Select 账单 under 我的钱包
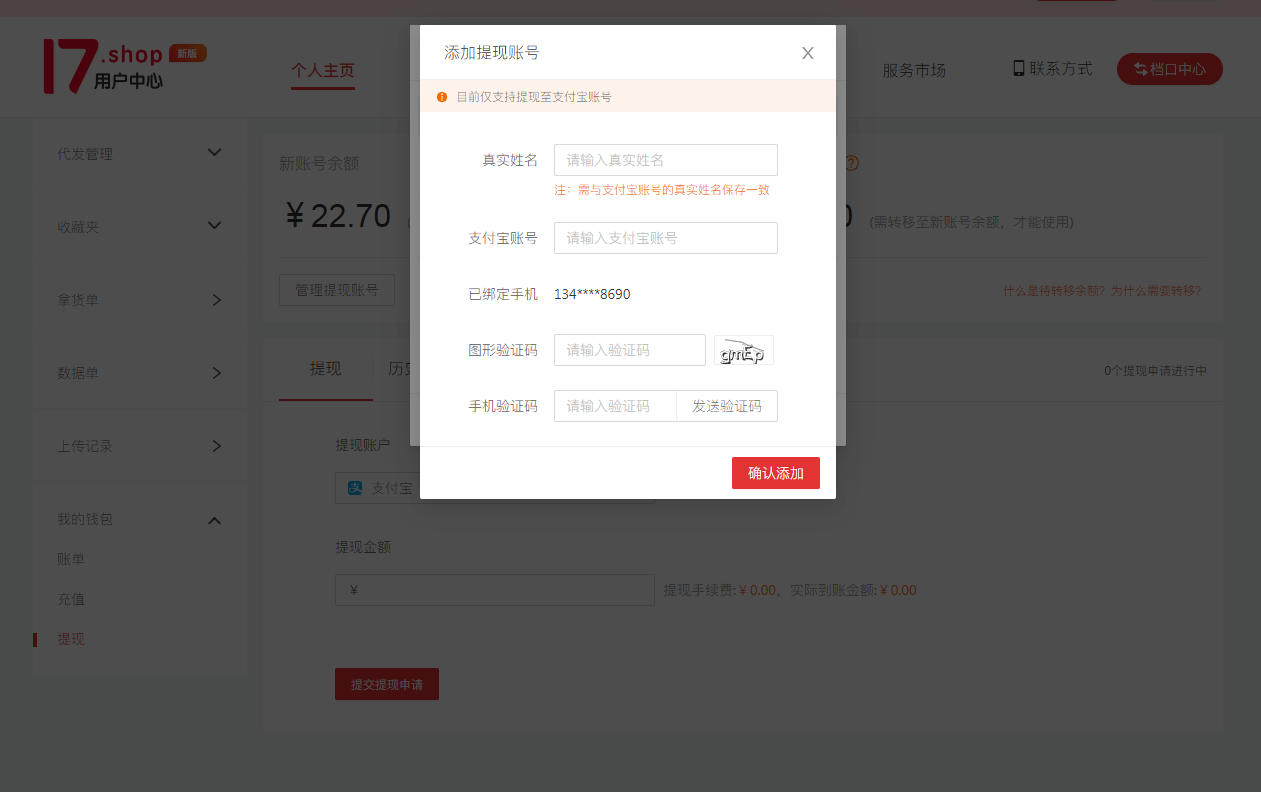1261x792 pixels. click(69, 559)
